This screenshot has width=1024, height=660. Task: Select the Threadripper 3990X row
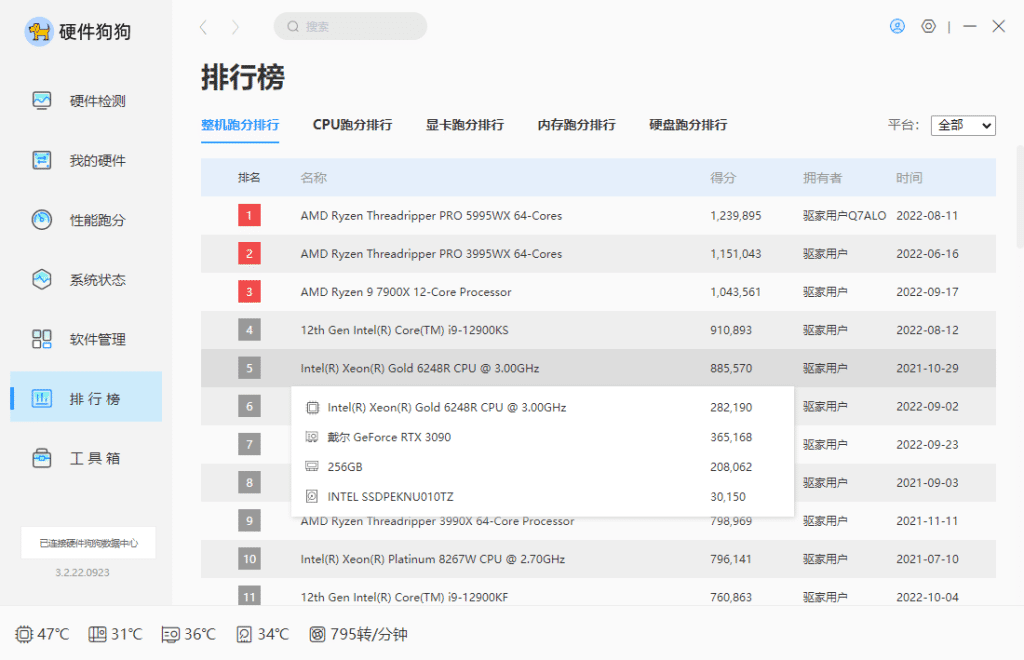pos(598,522)
